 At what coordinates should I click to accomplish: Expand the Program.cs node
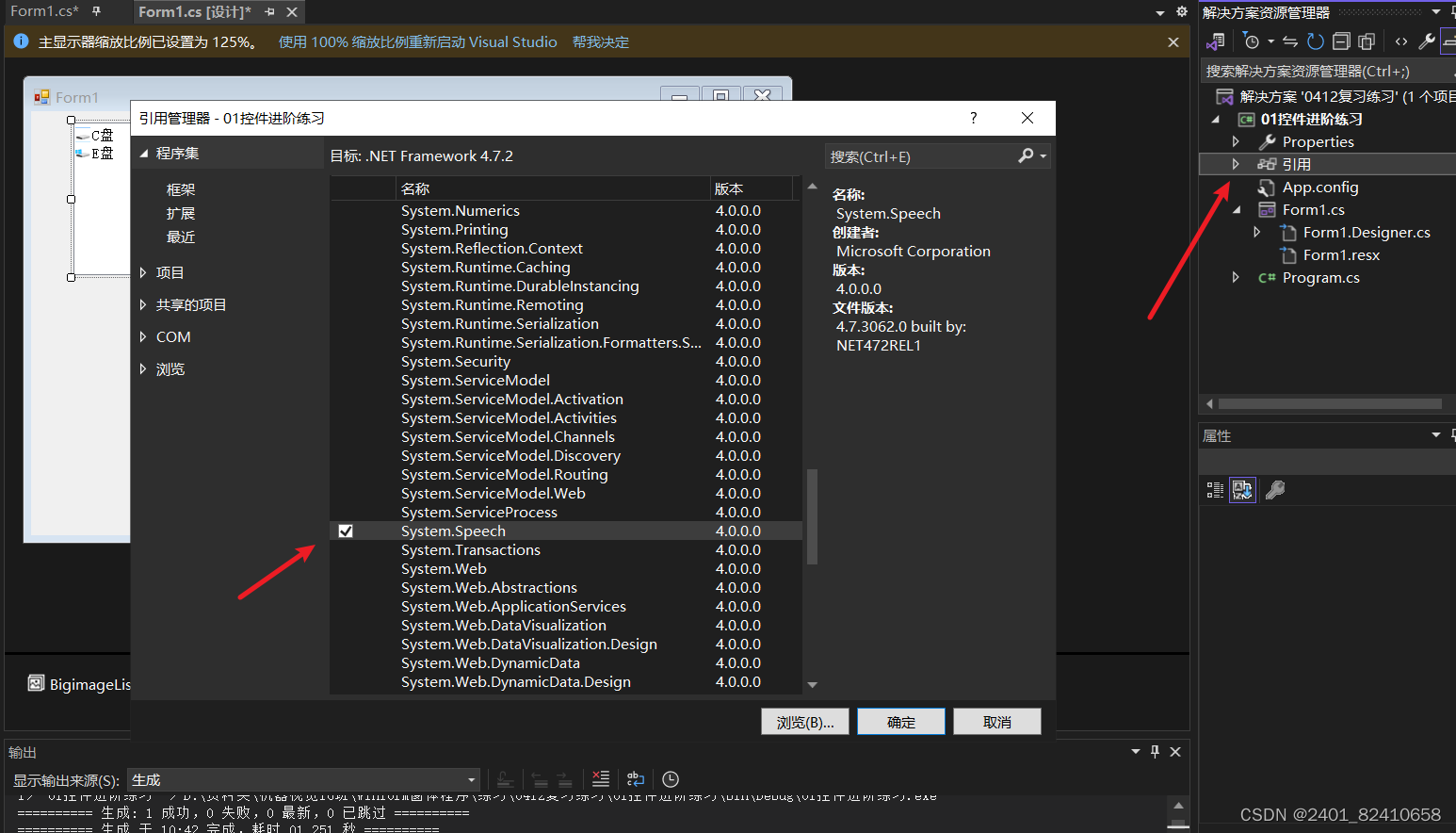coord(1236,277)
